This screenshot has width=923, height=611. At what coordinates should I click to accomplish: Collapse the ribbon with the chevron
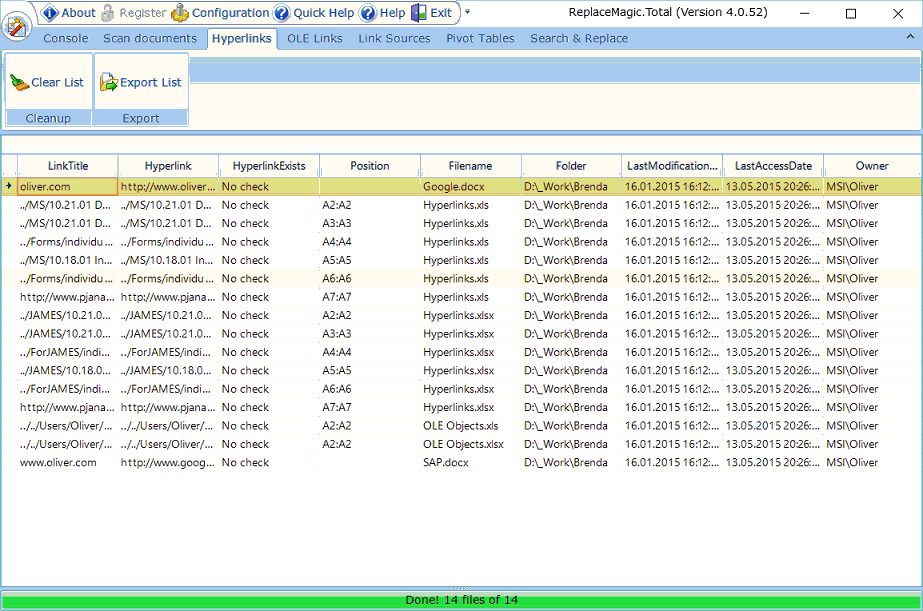click(910, 37)
